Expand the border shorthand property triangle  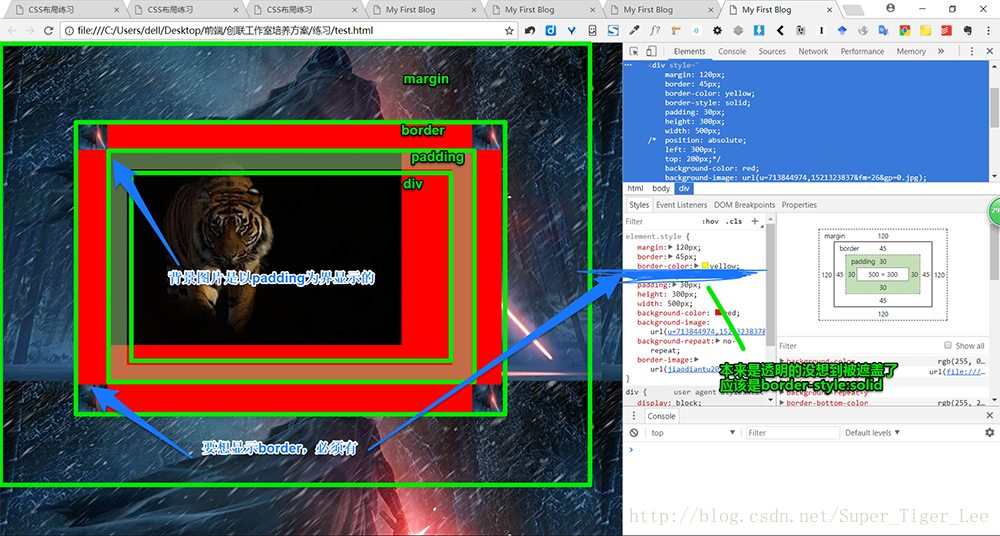[670, 257]
